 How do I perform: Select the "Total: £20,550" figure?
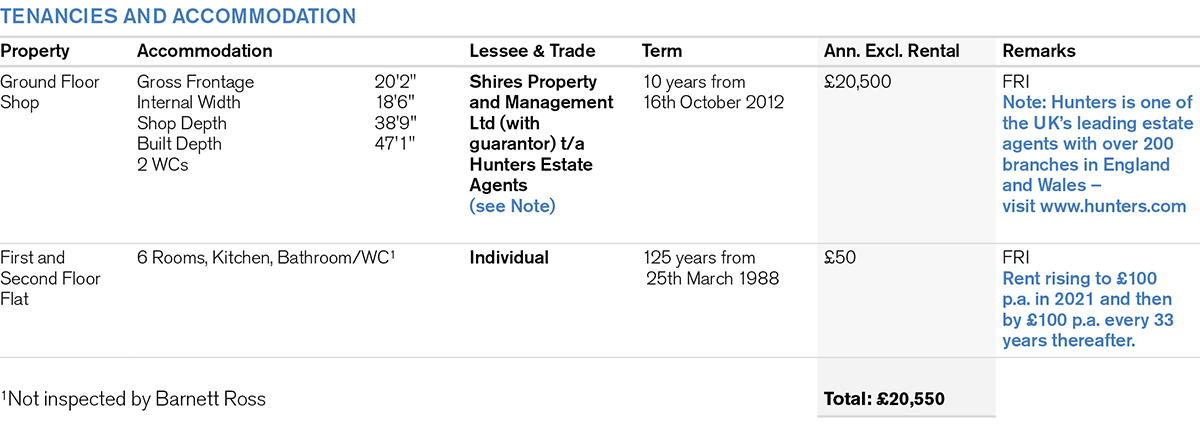pos(884,399)
